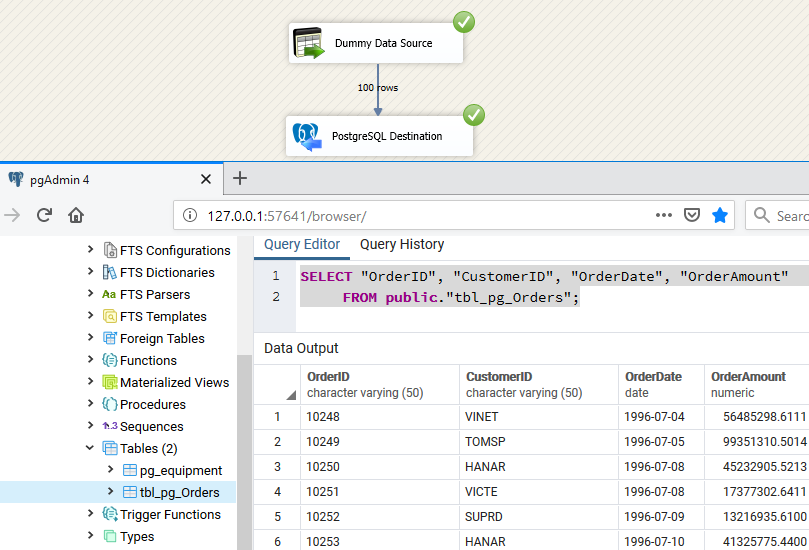This screenshot has height=550, width=809.
Task: Expand the tbl_pg_Orders table node
Action: click(x=110, y=492)
